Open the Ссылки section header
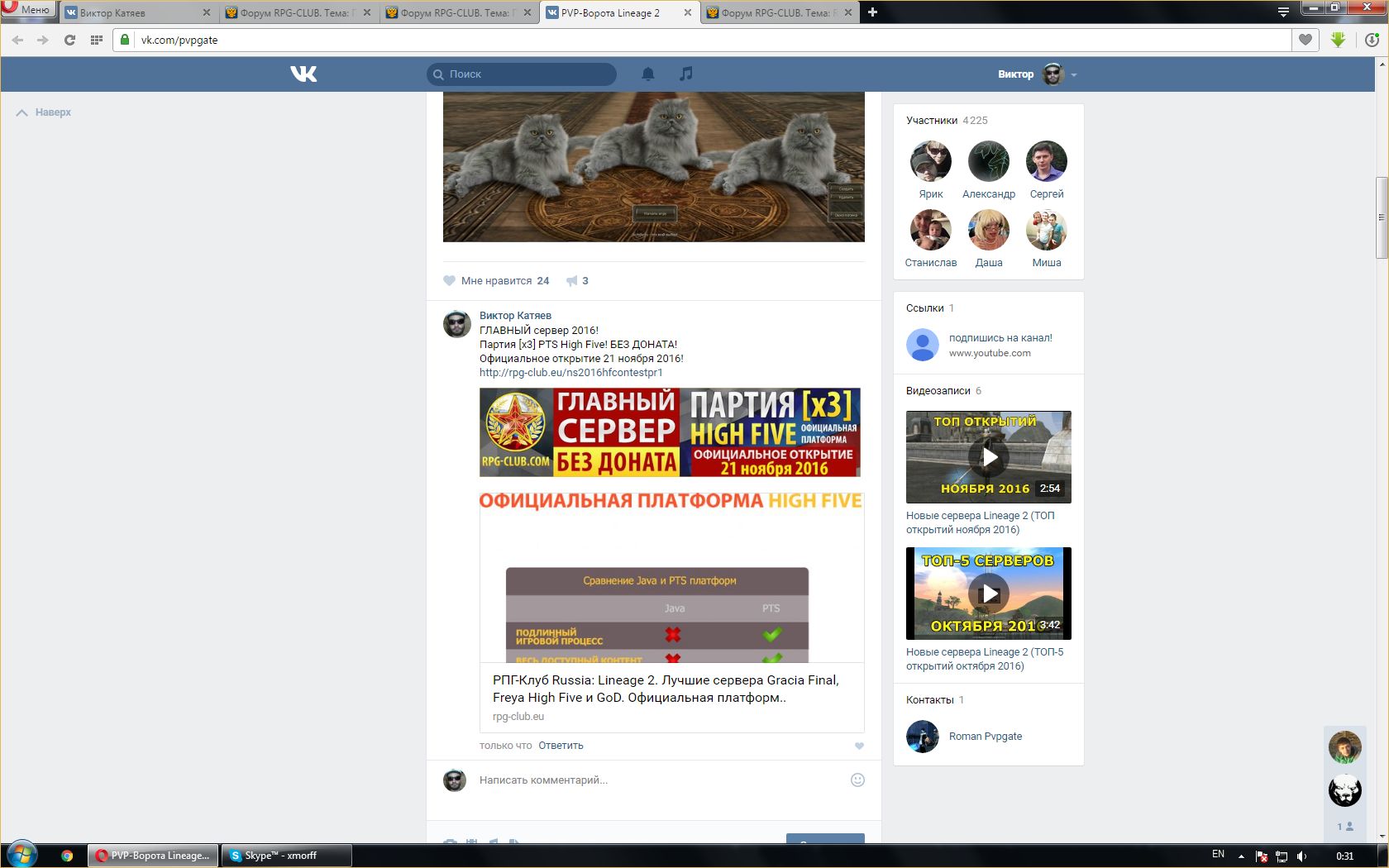The height and width of the screenshot is (868, 1389). click(x=930, y=308)
